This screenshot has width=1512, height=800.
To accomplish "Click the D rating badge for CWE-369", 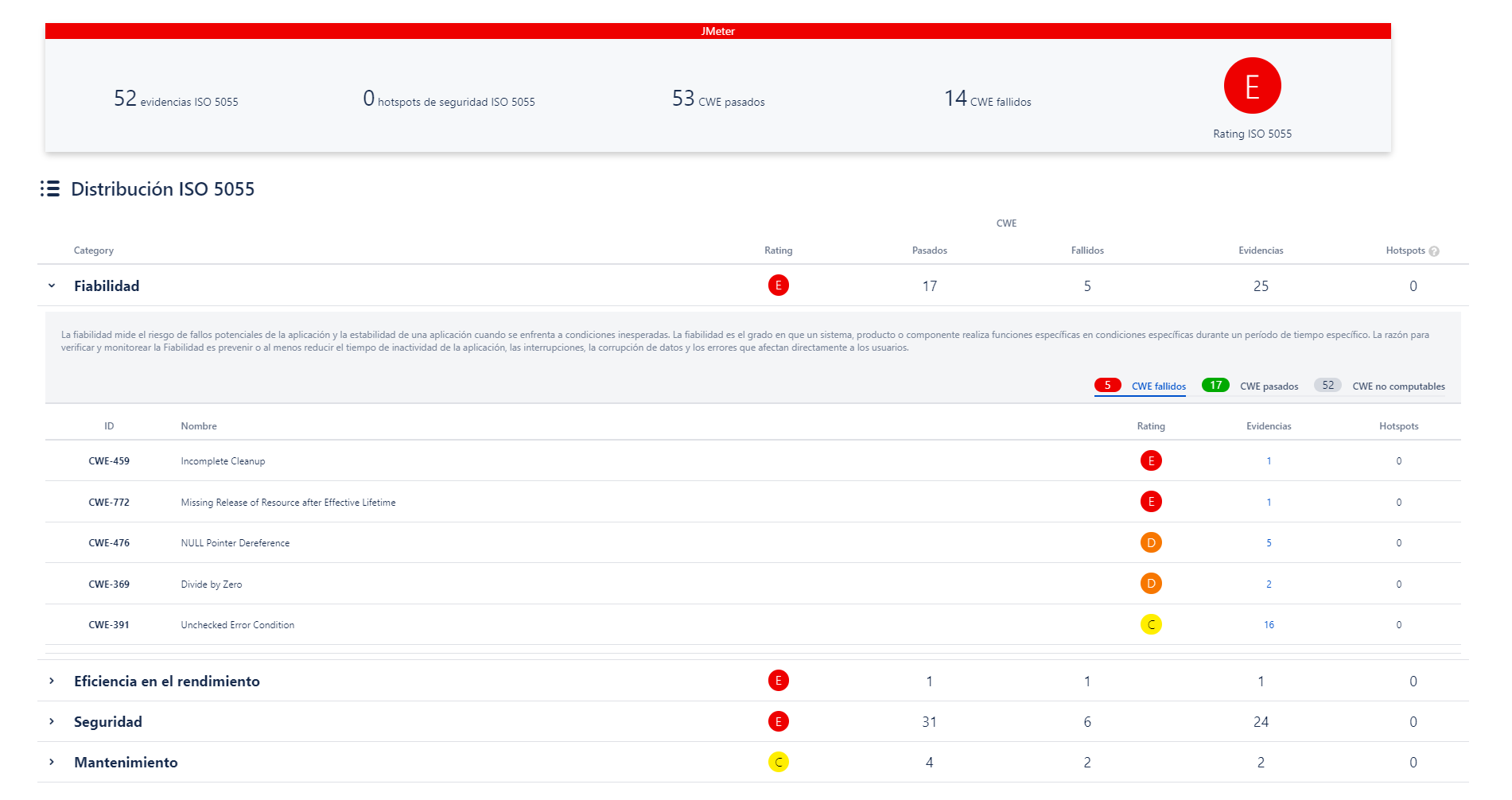I will point(1151,584).
